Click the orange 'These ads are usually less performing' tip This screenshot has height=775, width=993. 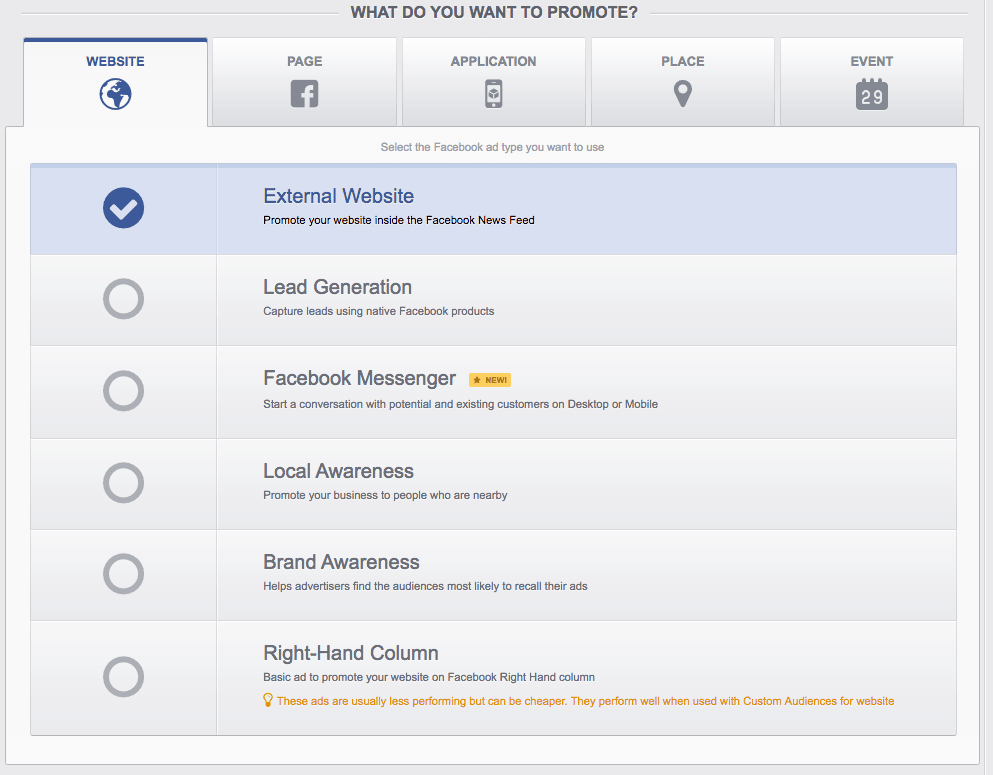(585, 702)
